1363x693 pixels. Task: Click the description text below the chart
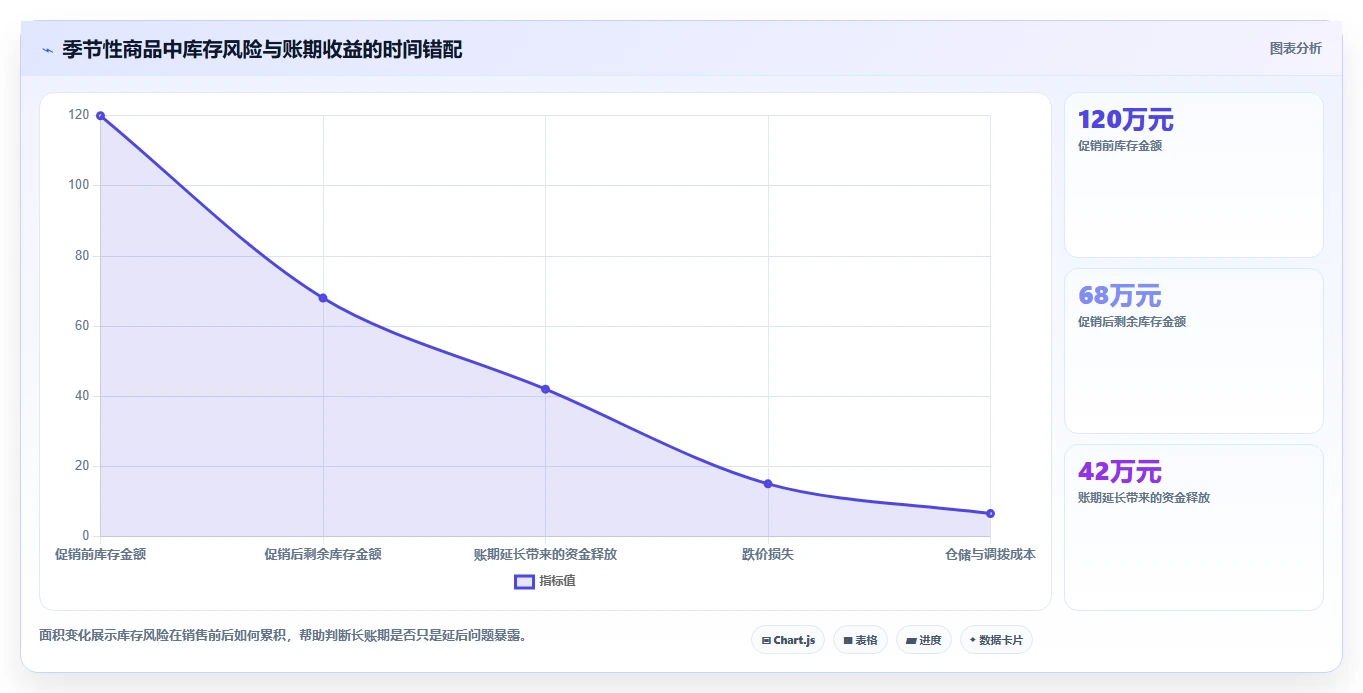(283, 635)
